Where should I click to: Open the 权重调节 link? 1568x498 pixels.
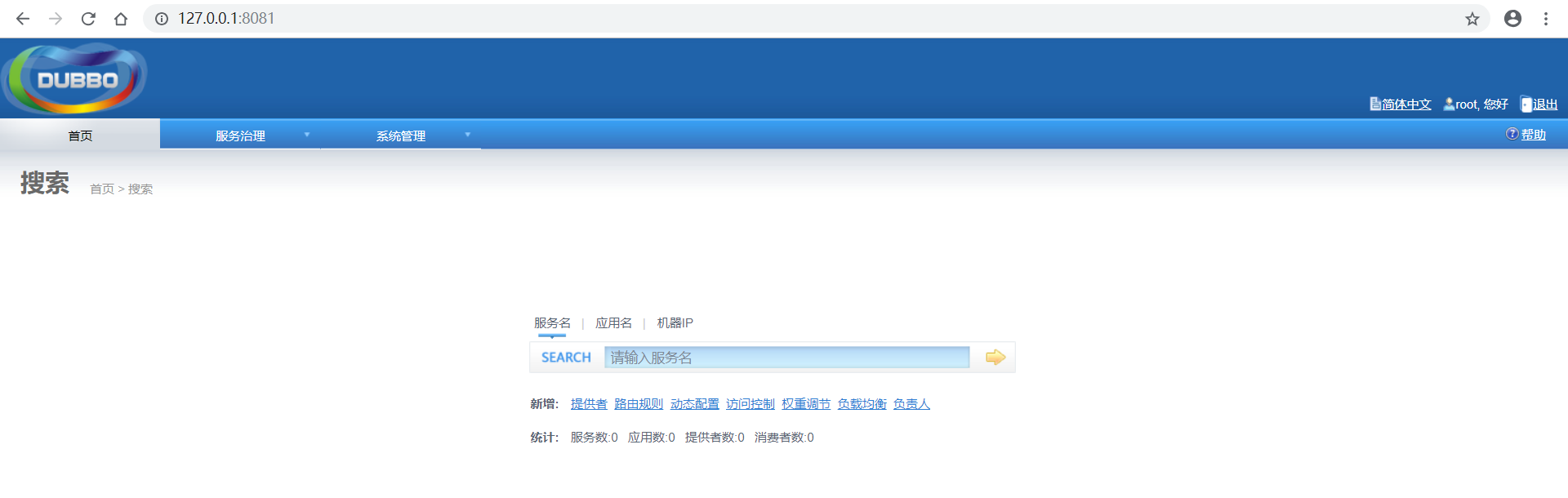point(806,404)
